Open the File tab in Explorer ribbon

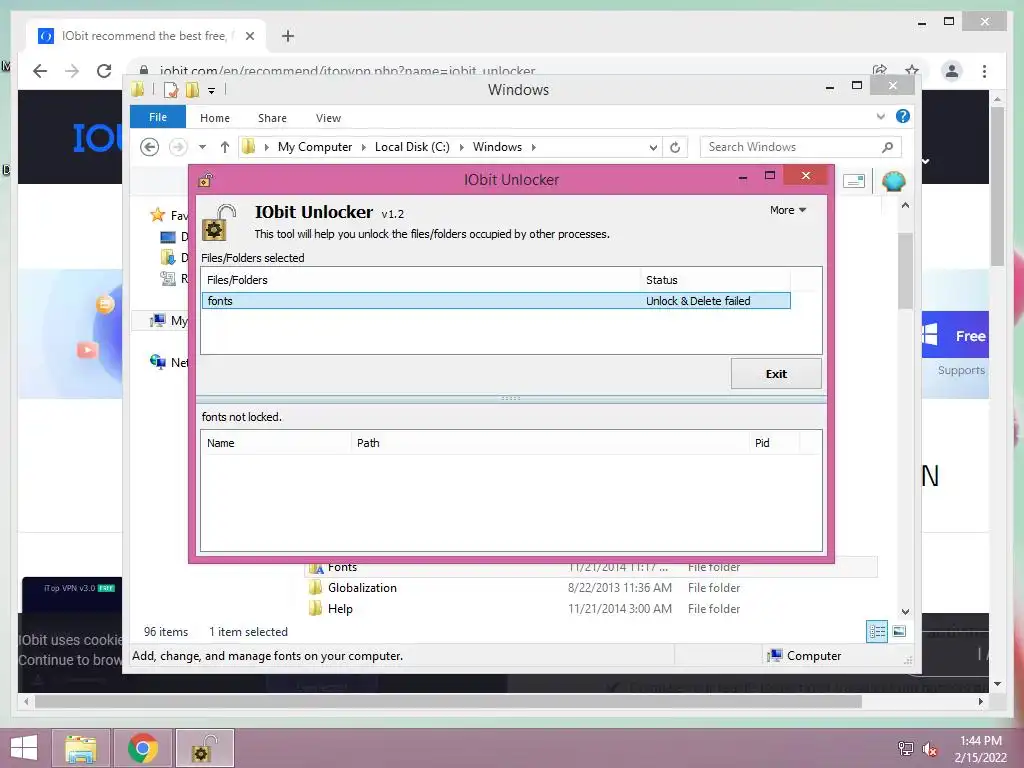(x=158, y=117)
